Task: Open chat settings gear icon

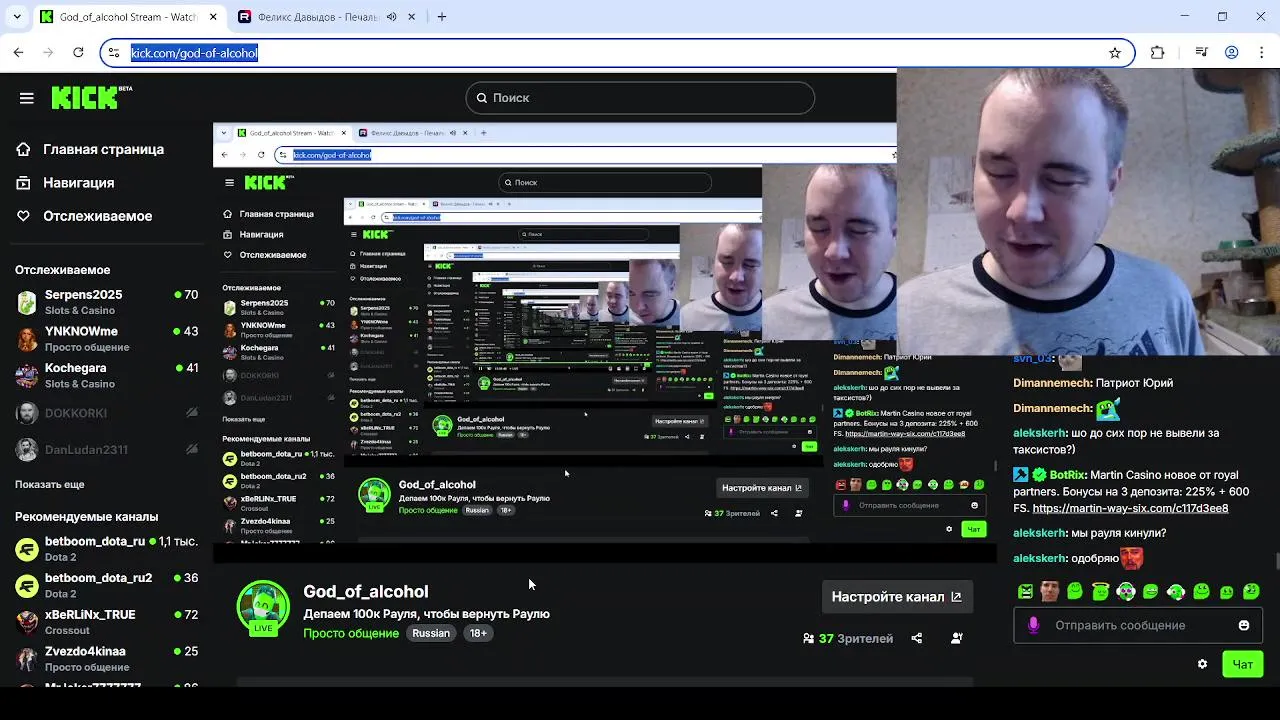Action: 1202,664
